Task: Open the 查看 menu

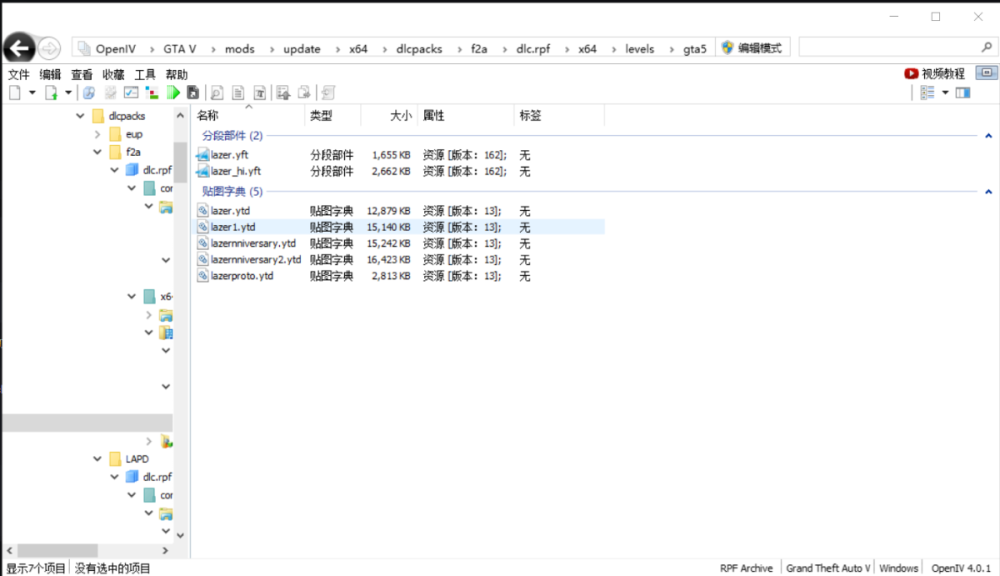Action: pyautogui.click(x=81, y=73)
